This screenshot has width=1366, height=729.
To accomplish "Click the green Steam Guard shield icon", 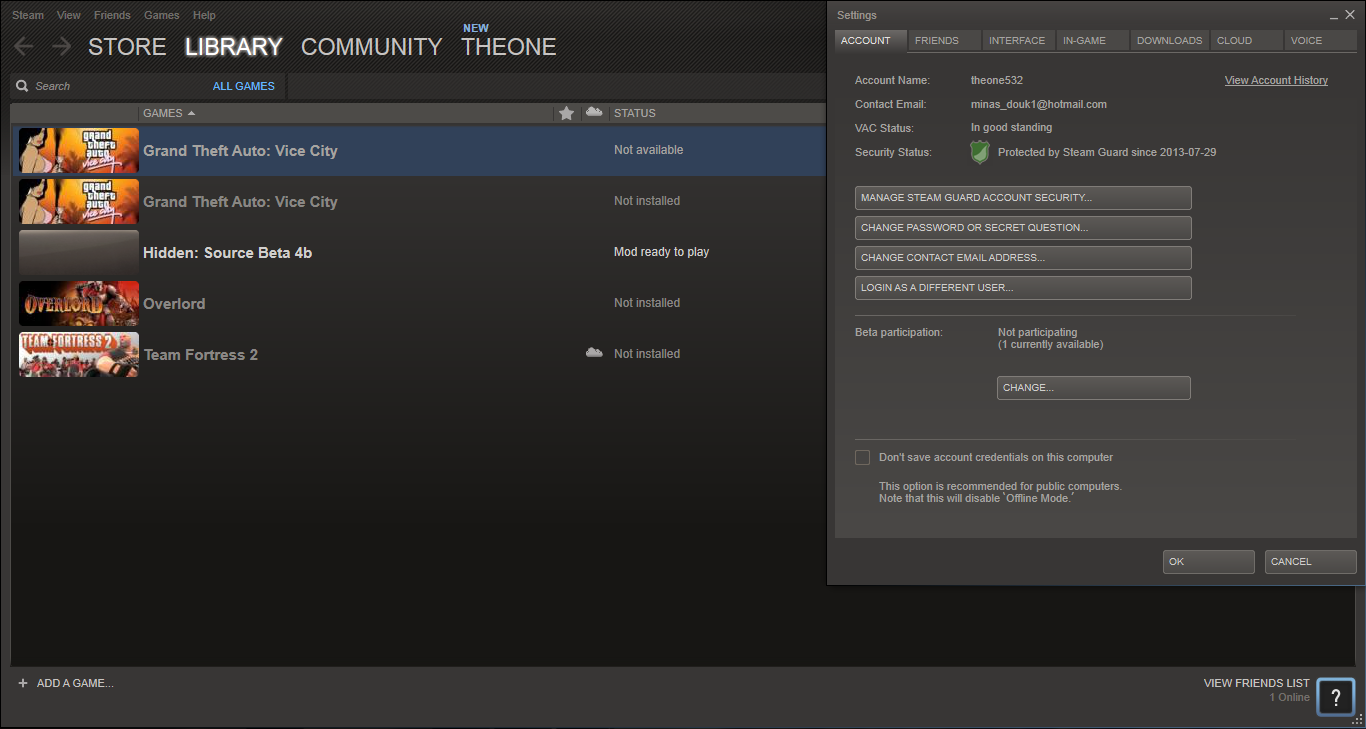I will (x=980, y=152).
